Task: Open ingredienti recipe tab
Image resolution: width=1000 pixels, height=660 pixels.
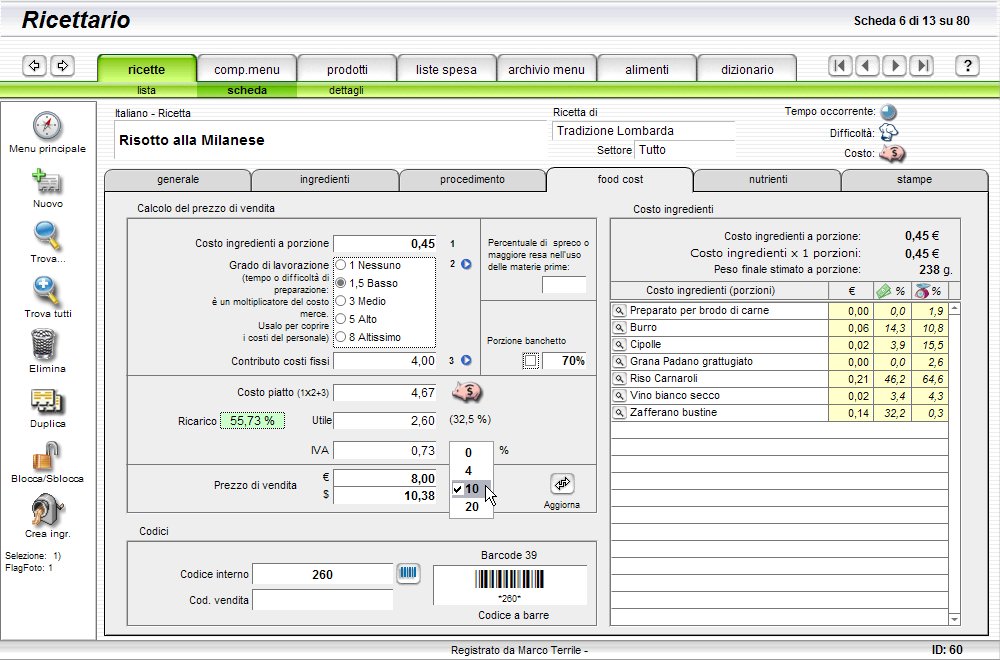Action: coord(325,180)
